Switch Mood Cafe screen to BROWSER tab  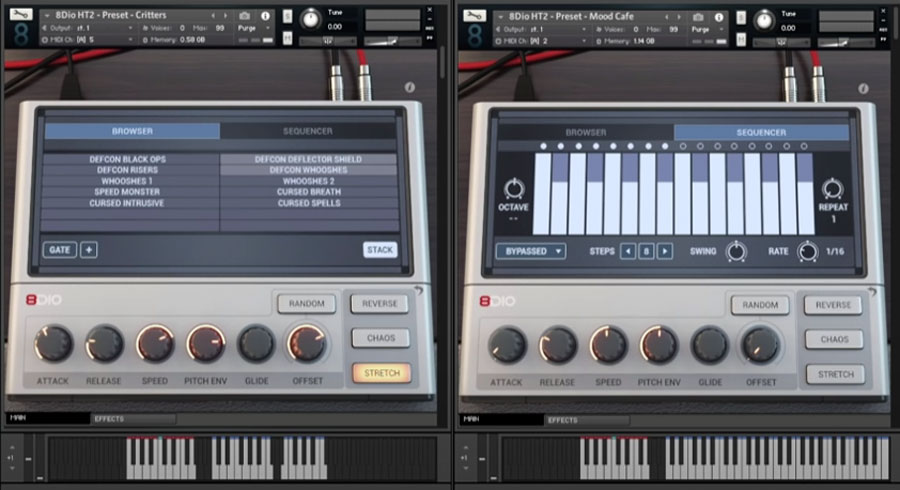pyautogui.click(x=585, y=132)
